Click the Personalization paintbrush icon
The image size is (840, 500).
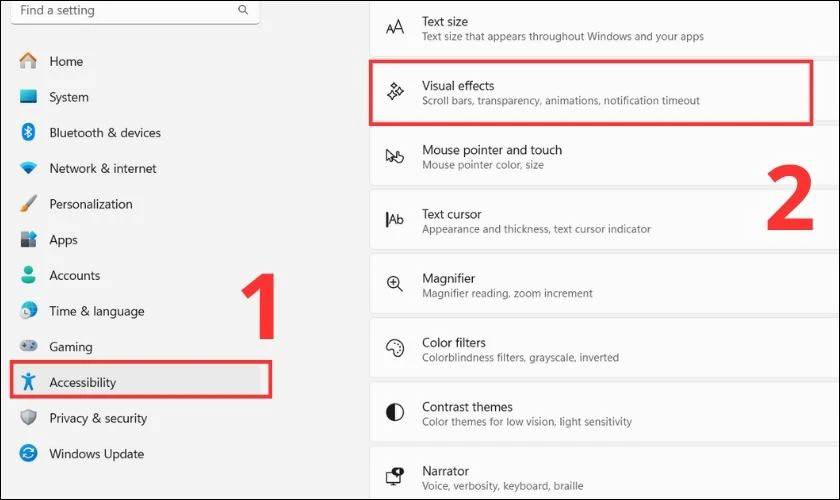tap(28, 204)
